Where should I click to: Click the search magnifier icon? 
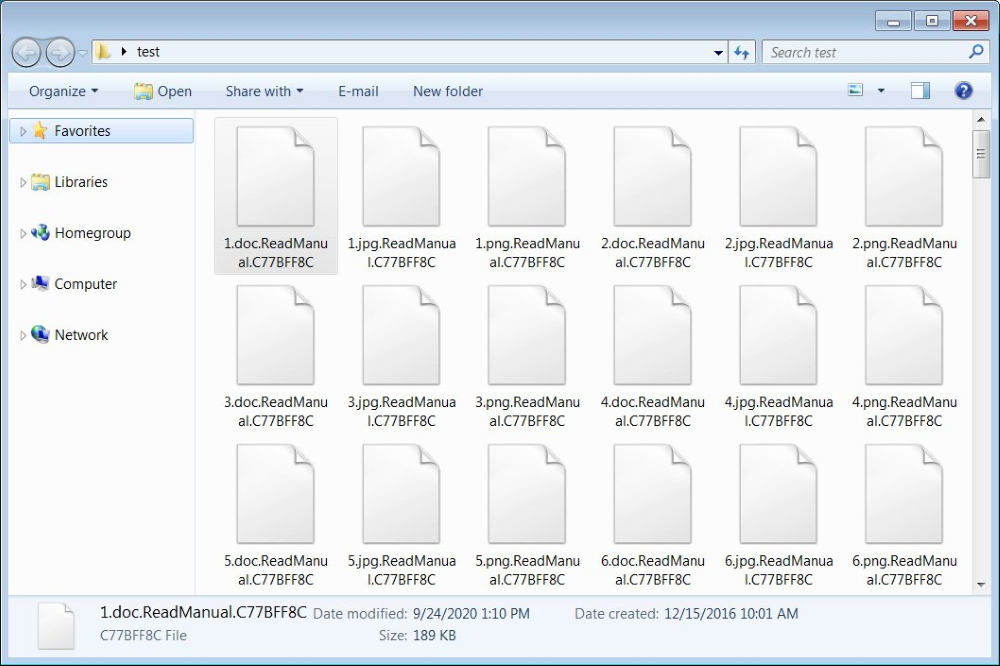click(x=976, y=52)
